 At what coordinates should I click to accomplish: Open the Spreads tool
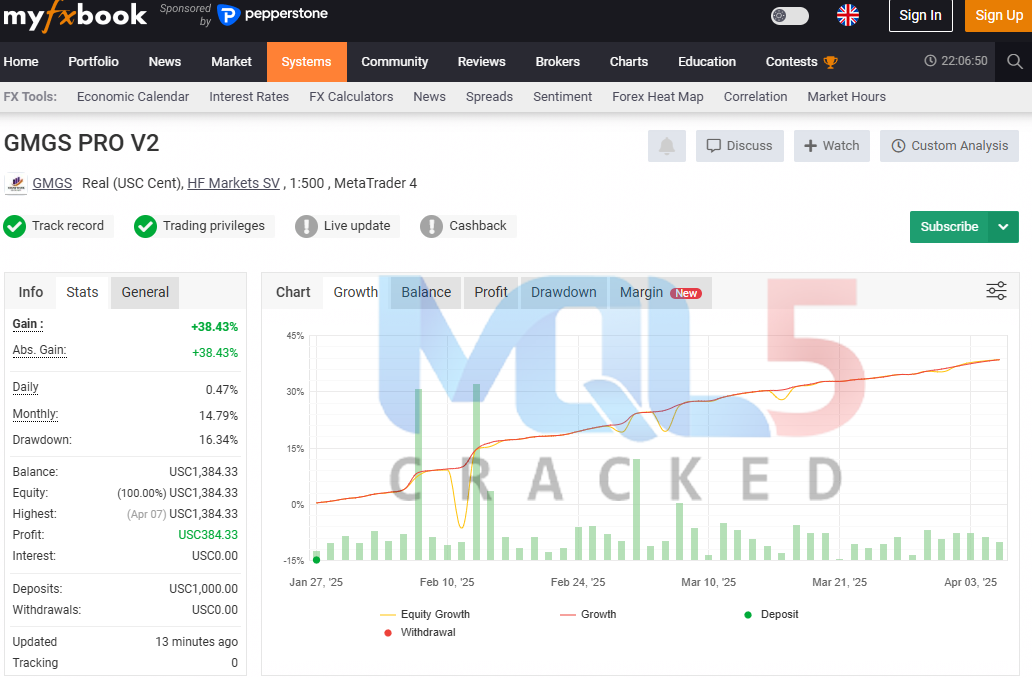click(489, 97)
